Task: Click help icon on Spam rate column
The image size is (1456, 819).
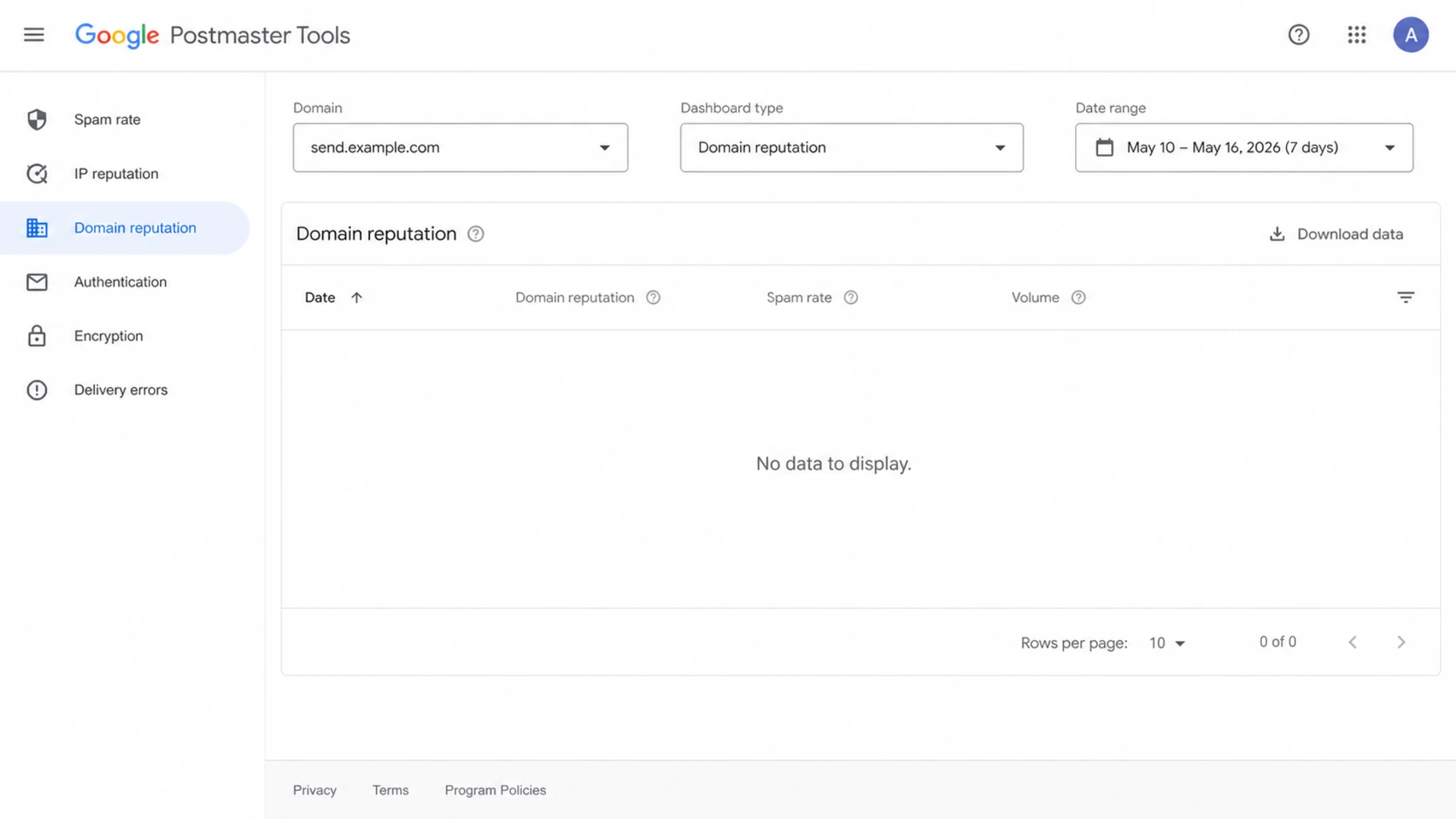Action: pyautogui.click(x=851, y=297)
